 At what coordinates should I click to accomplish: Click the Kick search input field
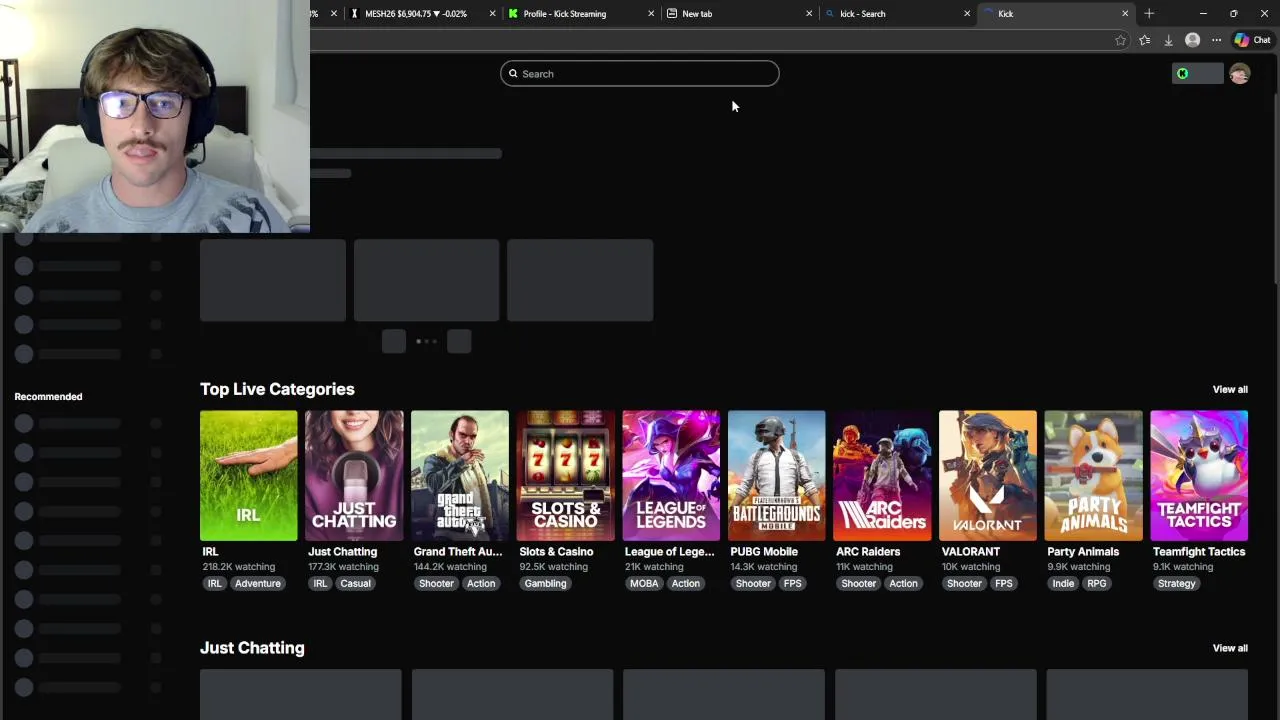coord(639,73)
